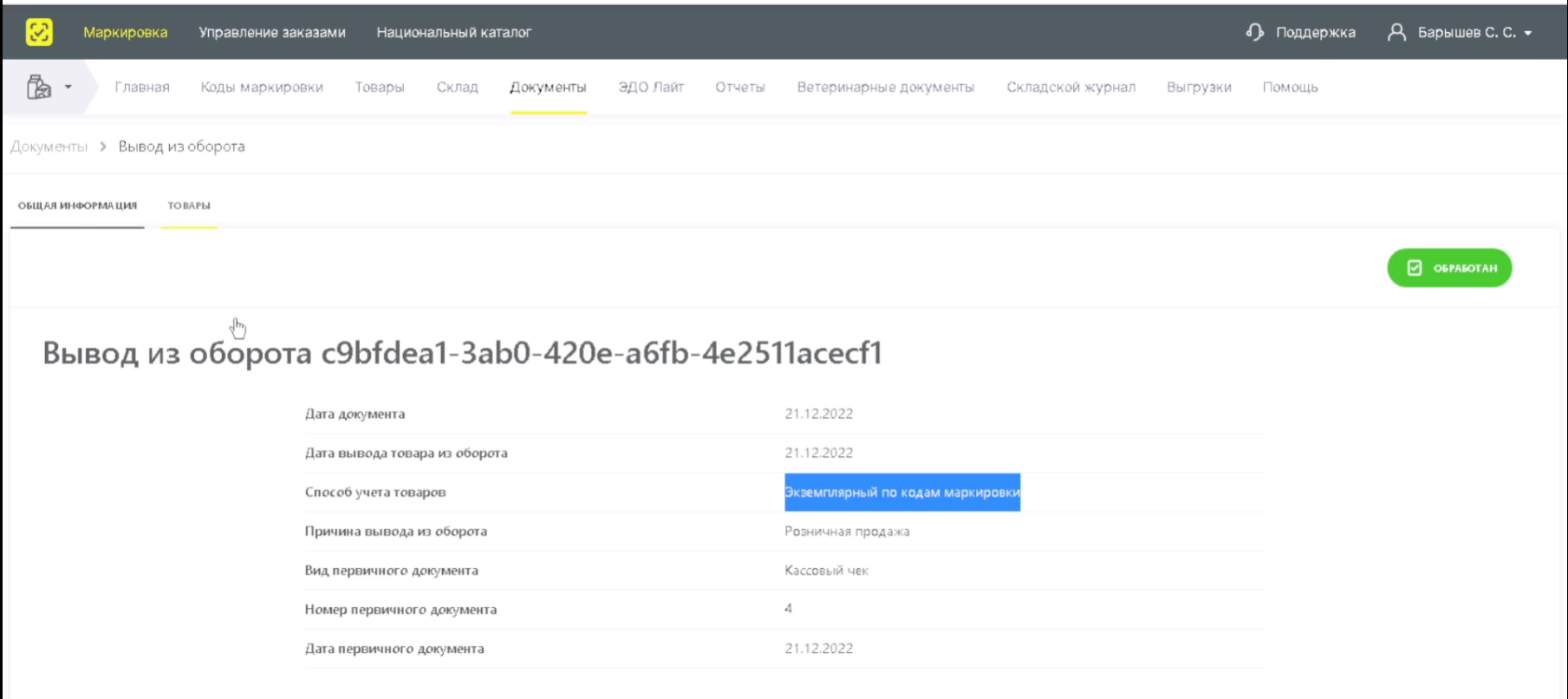Open the Поддержка link

[x=1316, y=32]
